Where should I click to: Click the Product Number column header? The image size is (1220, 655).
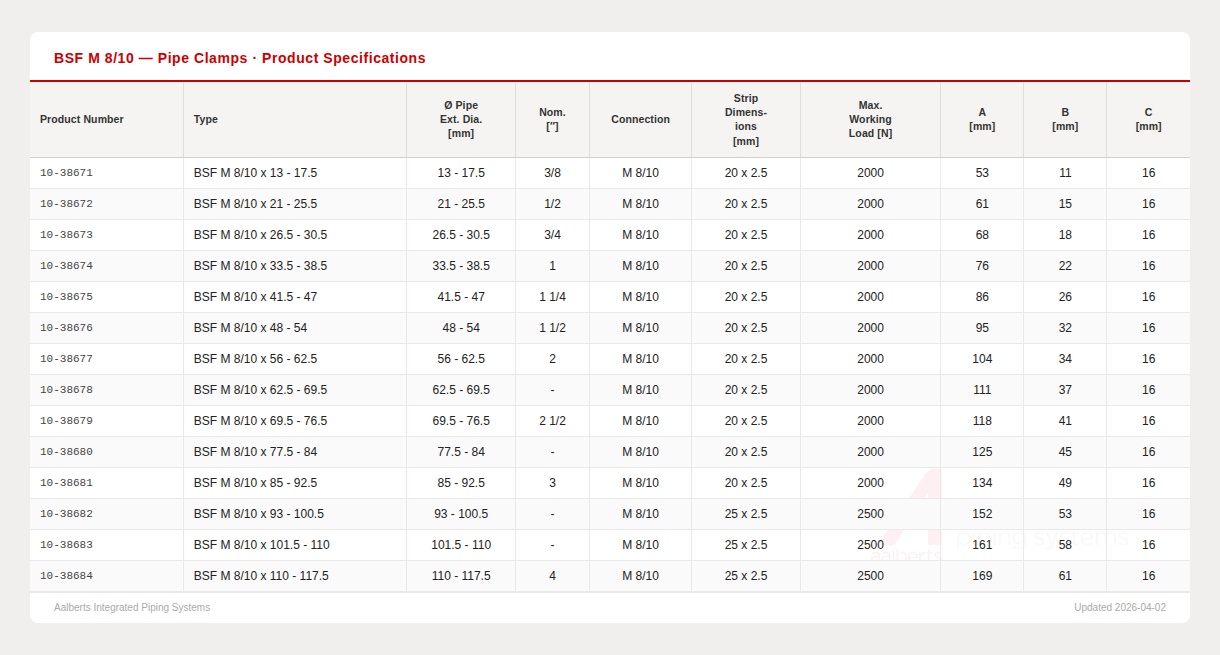[x=82, y=119]
